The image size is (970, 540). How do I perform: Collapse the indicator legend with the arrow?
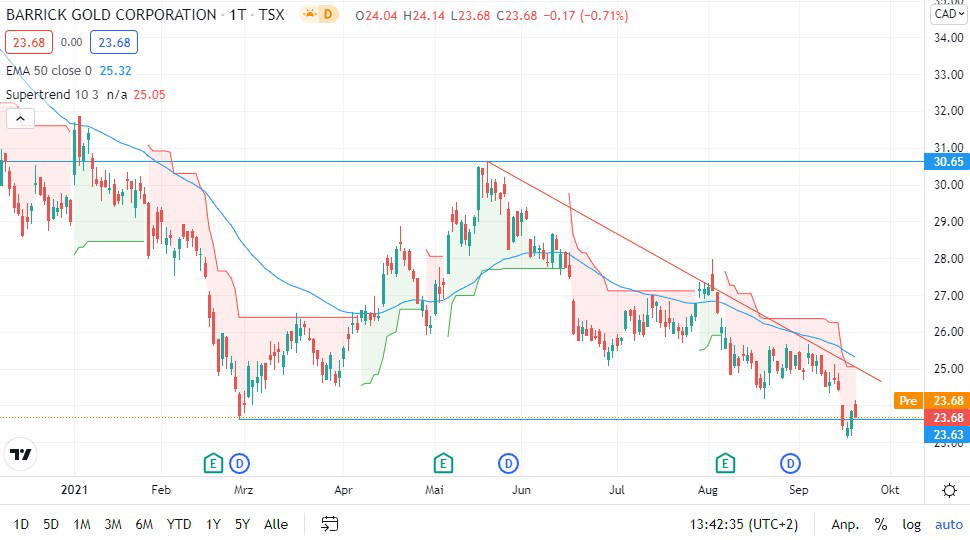coord(20,119)
